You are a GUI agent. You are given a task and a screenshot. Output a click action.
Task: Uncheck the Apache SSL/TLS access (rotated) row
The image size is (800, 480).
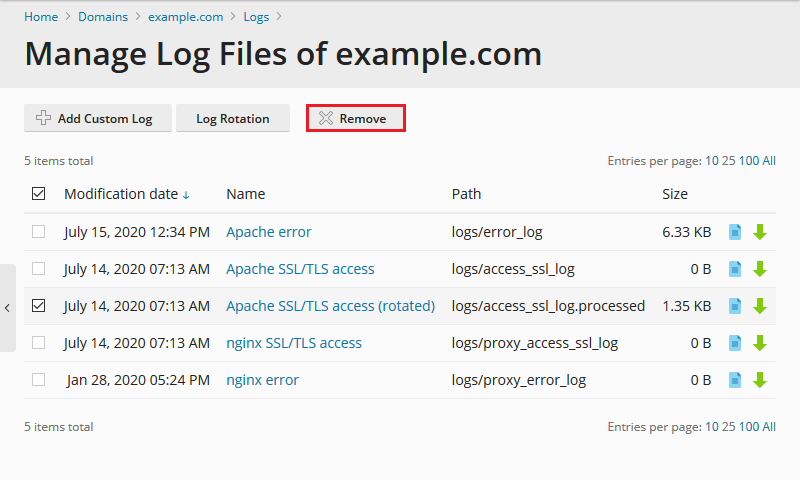39,306
